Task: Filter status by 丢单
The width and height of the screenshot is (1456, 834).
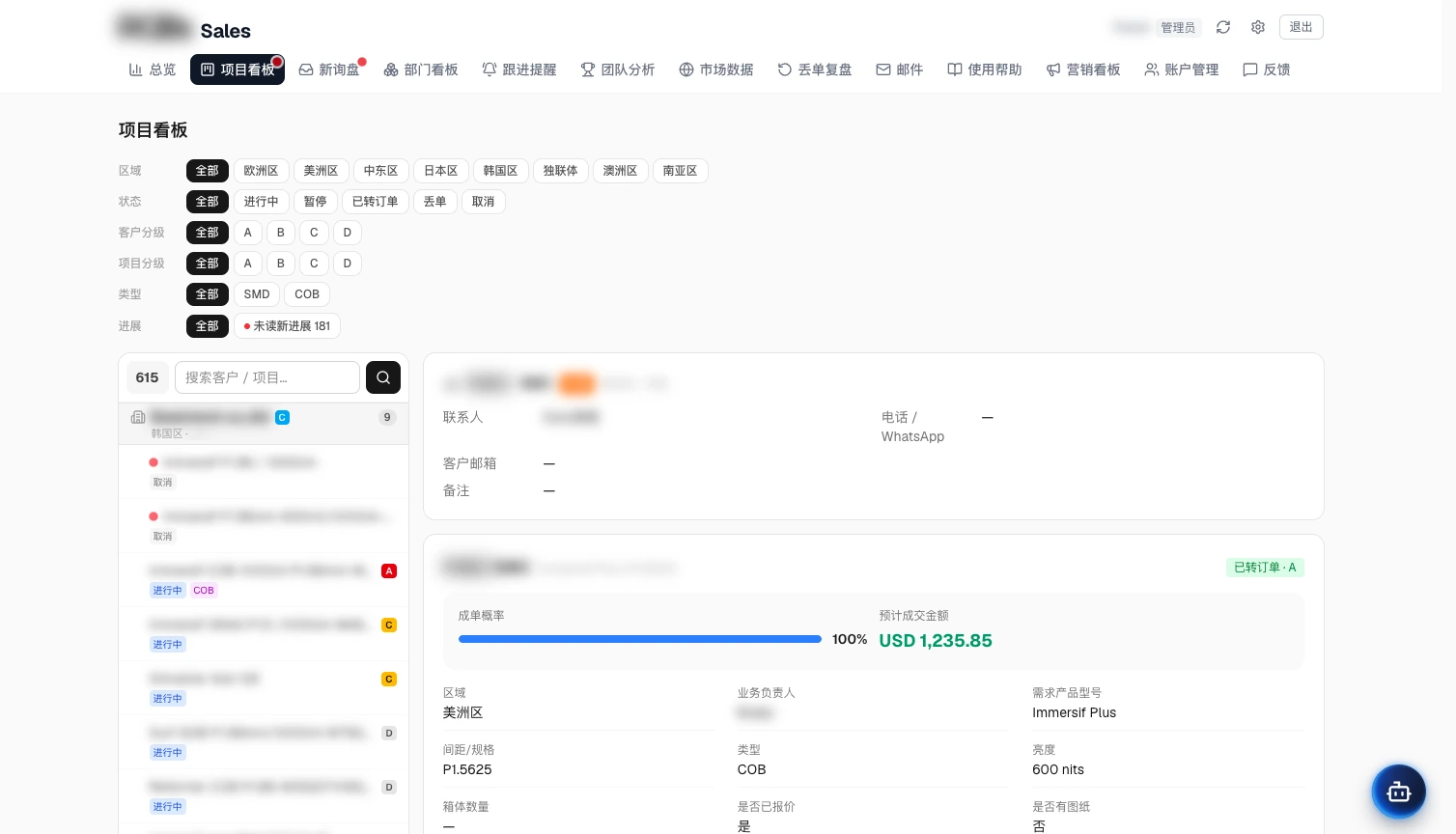Action: pyautogui.click(x=434, y=202)
